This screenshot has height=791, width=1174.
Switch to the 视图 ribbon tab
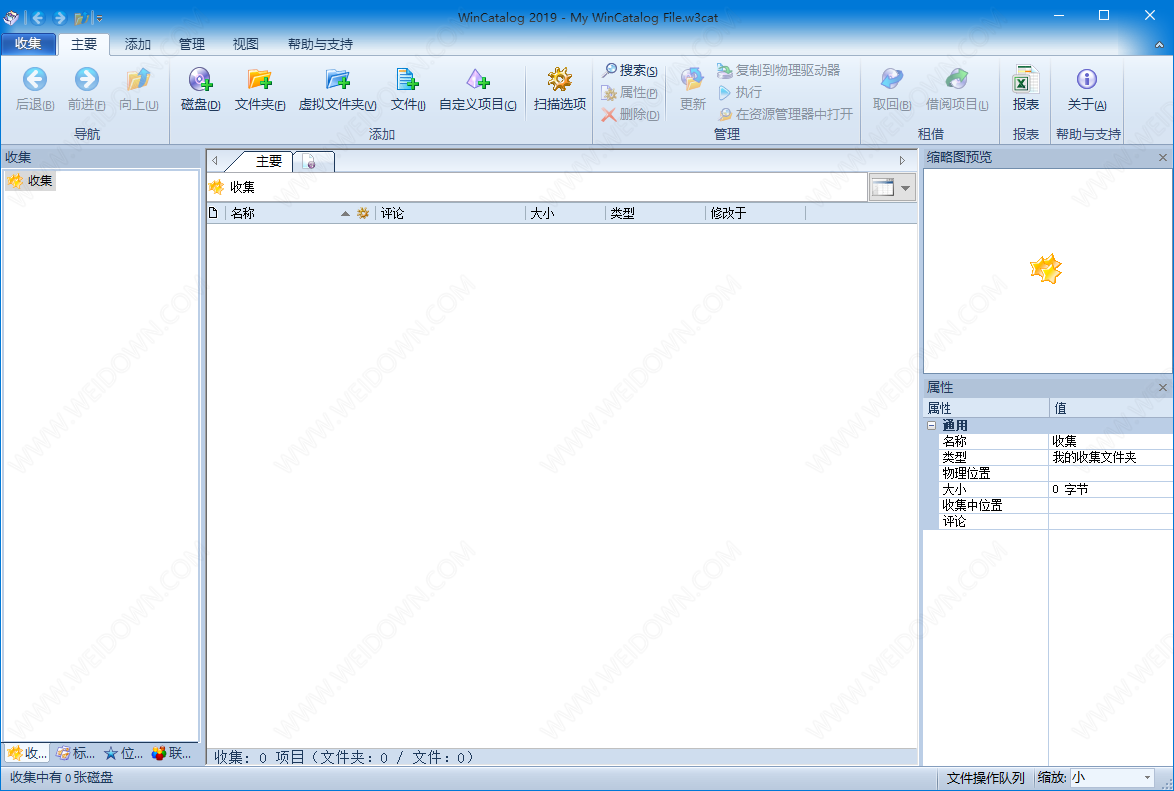245,44
